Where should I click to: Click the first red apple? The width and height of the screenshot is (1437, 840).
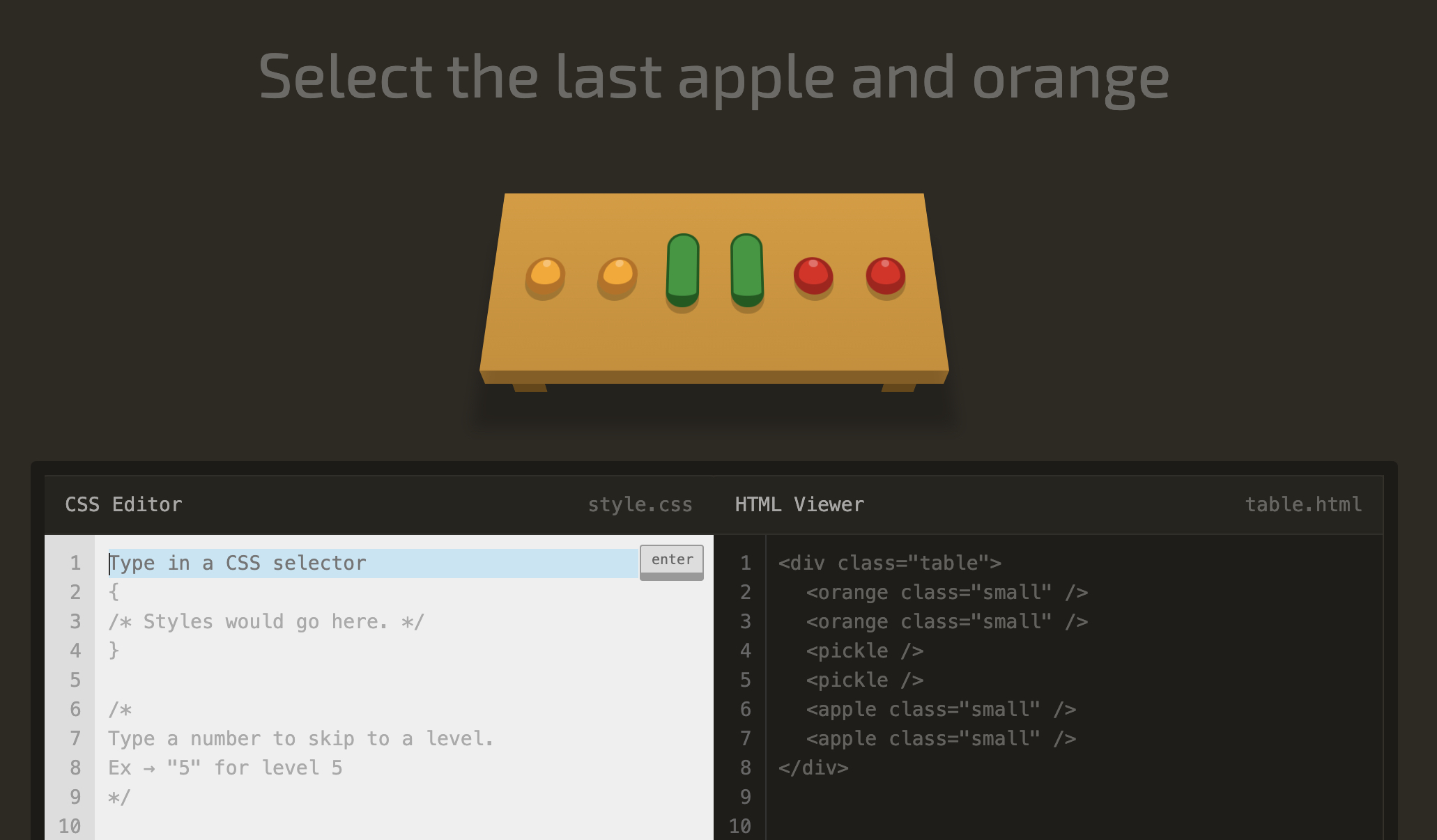(813, 276)
